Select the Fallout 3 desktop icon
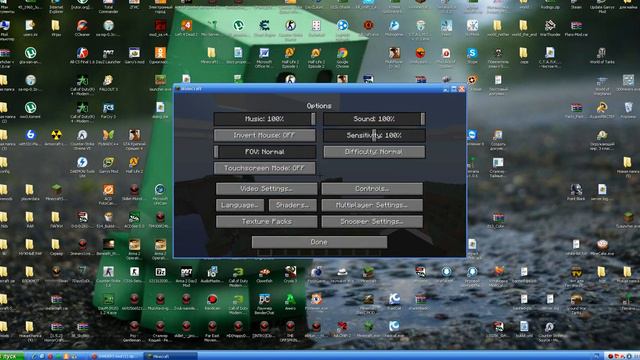The image size is (640, 360). point(108,83)
